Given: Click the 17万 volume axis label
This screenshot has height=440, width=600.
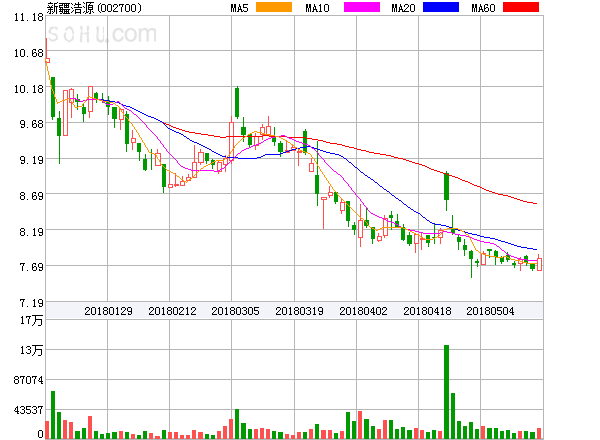Looking at the screenshot, I should [31, 320].
